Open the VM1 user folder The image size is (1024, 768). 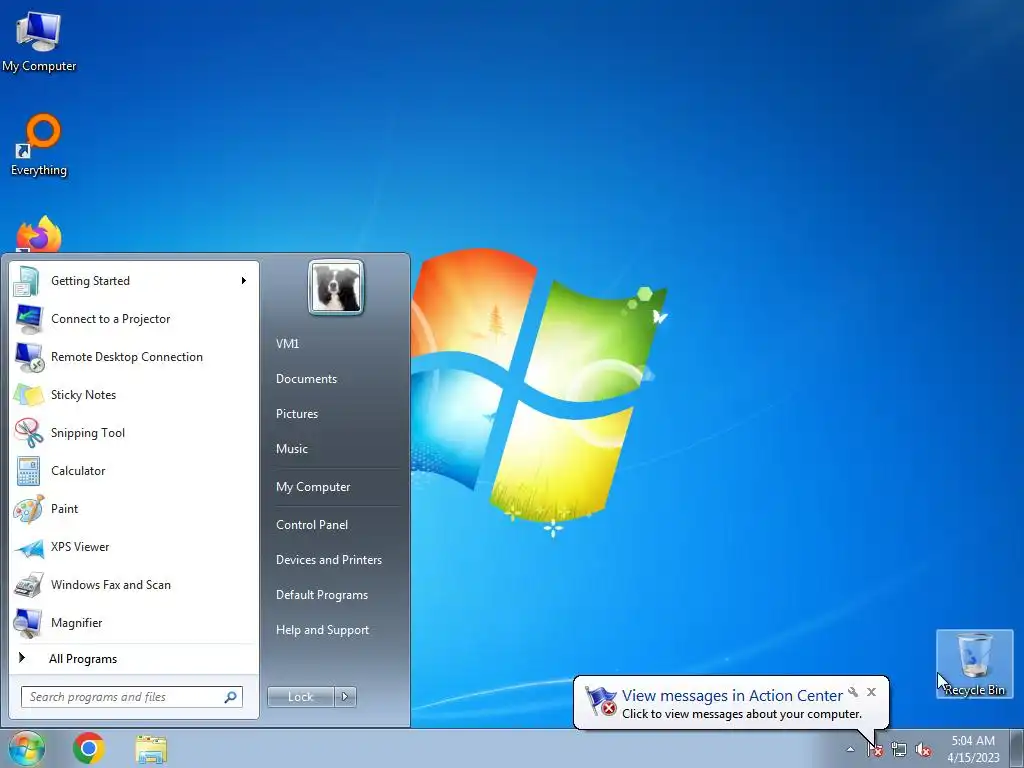[x=287, y=344]
